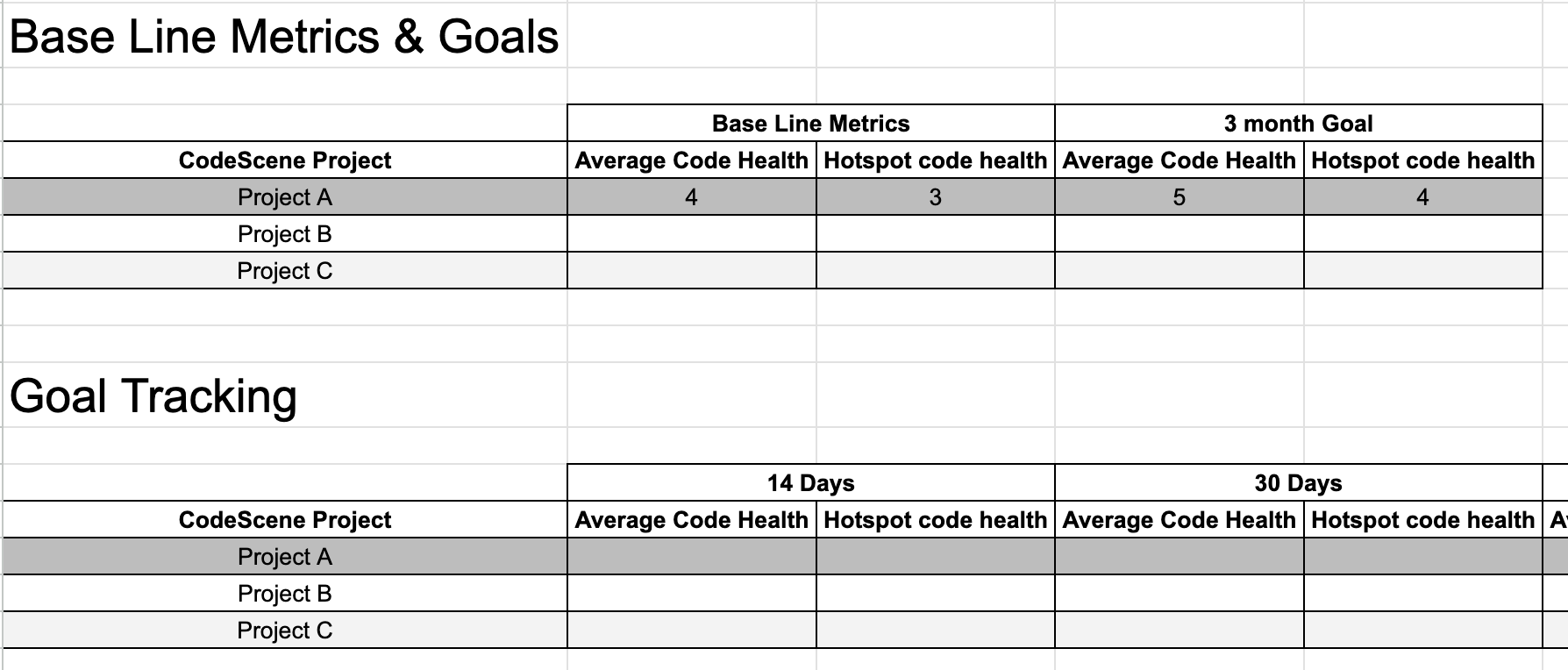Select Project A baseline Average Code Health value 4

click(691, 197)
